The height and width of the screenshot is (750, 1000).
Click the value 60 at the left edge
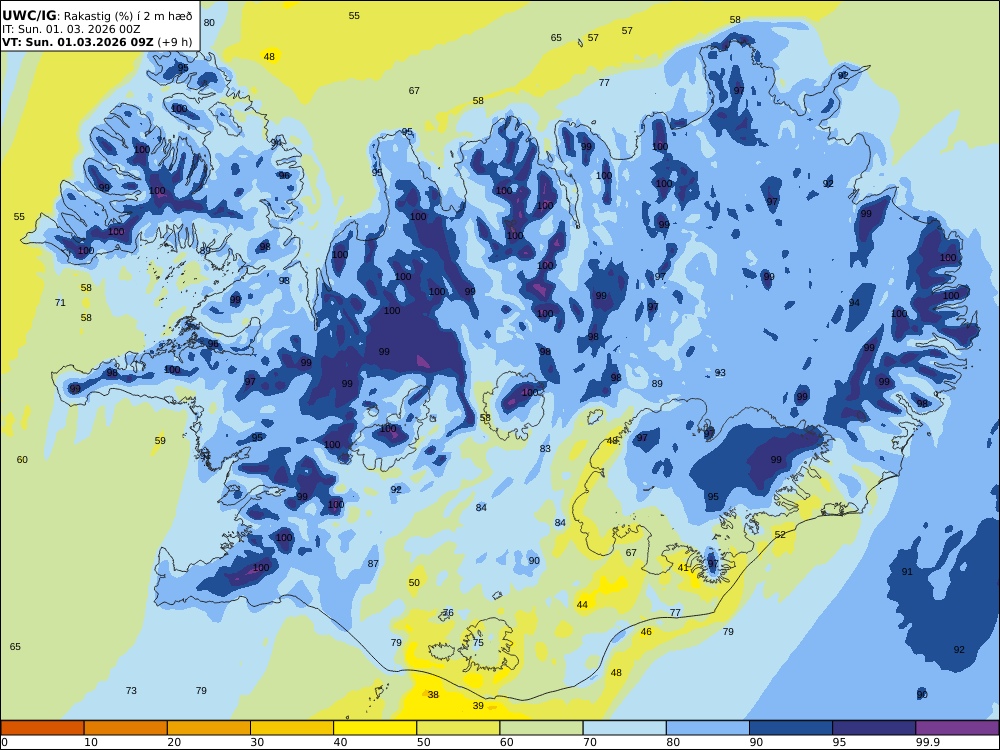22,459
